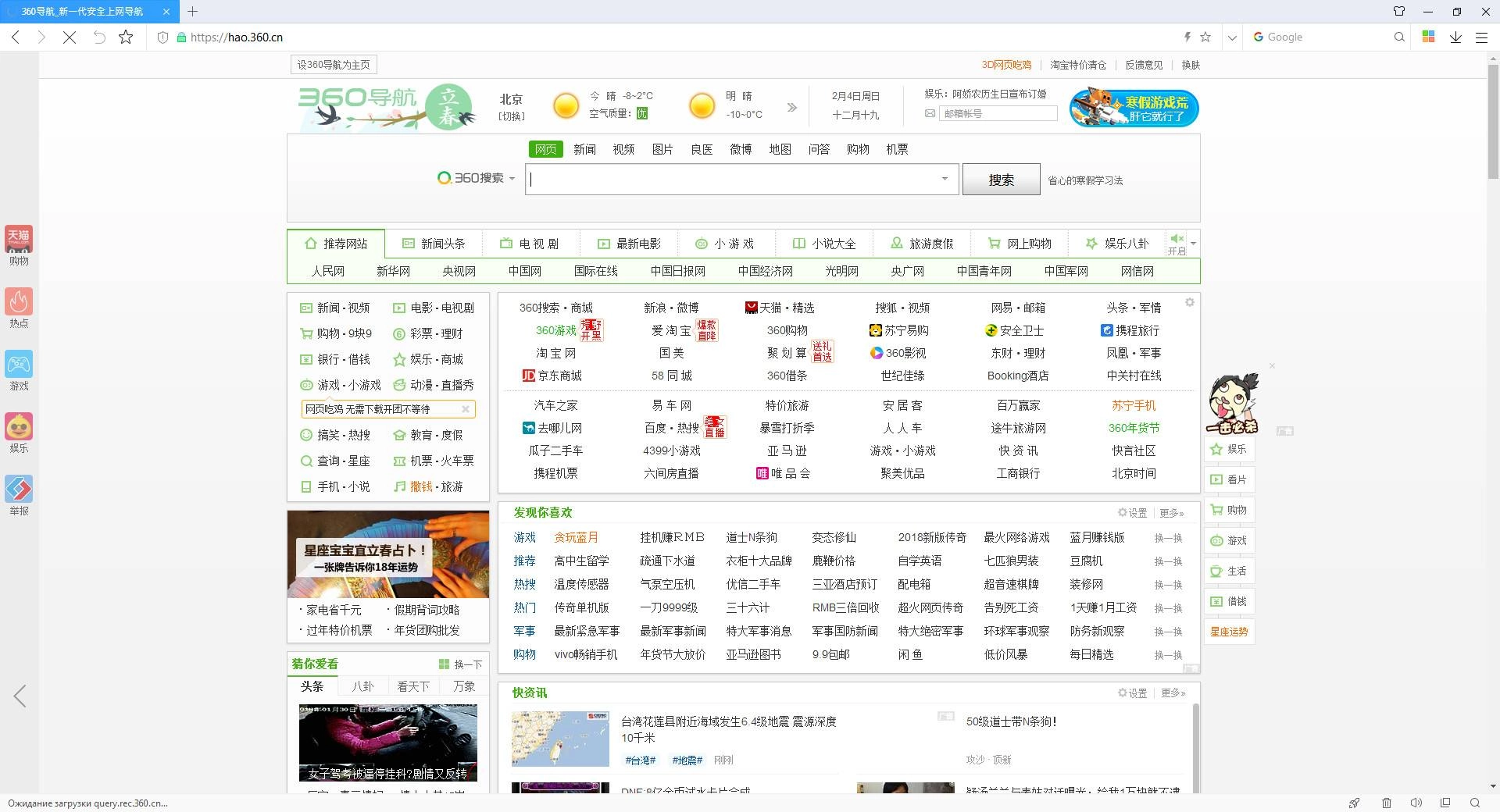Switch city via 切换 link
Image resolution: width=1500 pixels, height=812 pixels.
pyautogui.click(x=512, y=116)
